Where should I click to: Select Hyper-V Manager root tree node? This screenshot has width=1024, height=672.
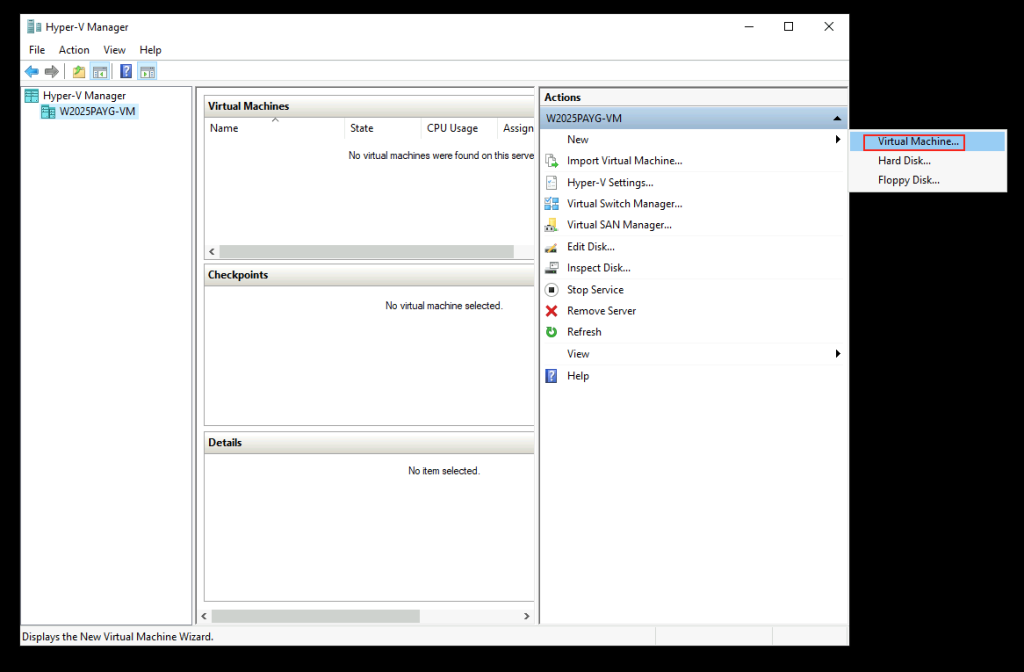(x=84, y=95)
